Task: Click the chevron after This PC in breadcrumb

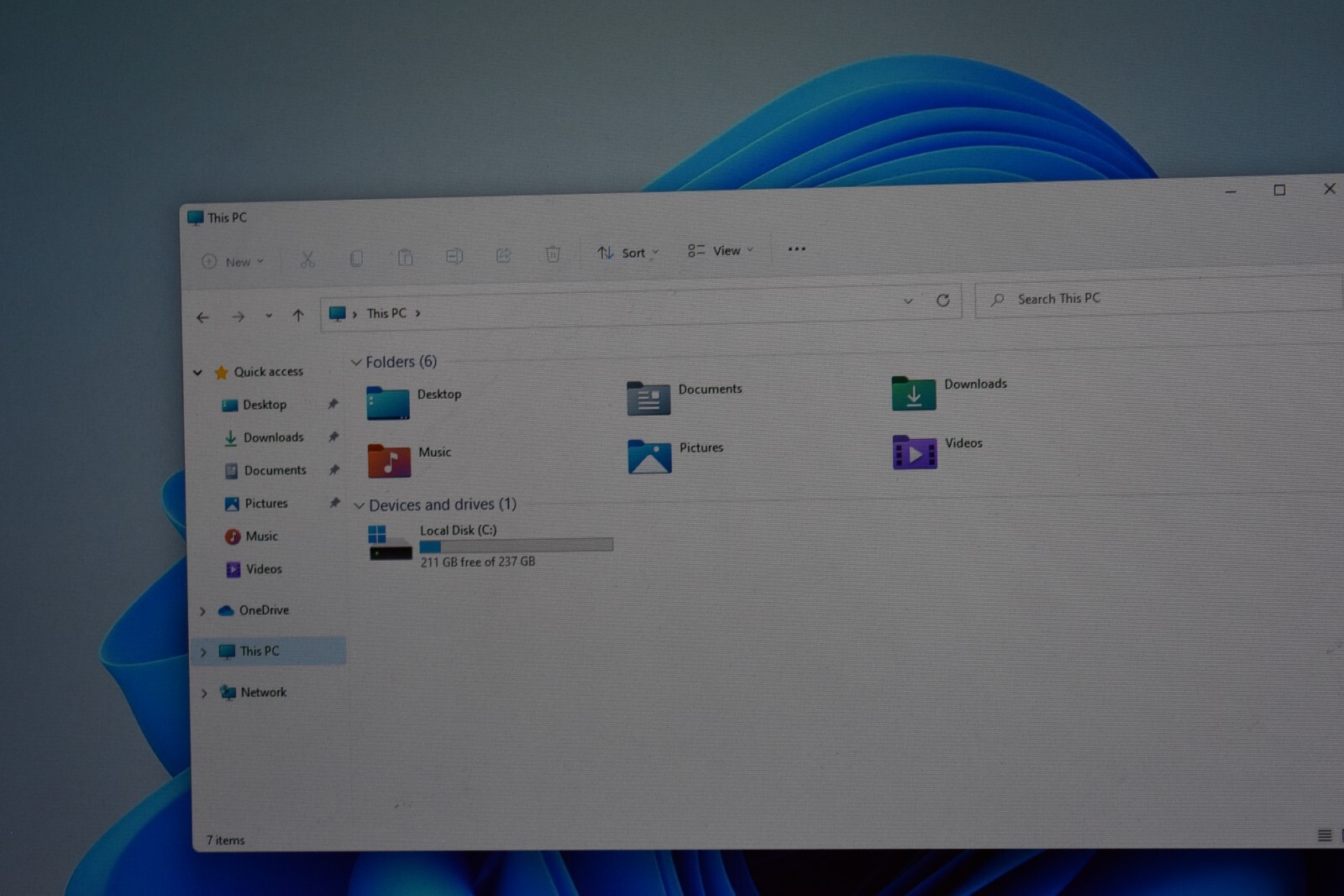Action: pos(417,313)
